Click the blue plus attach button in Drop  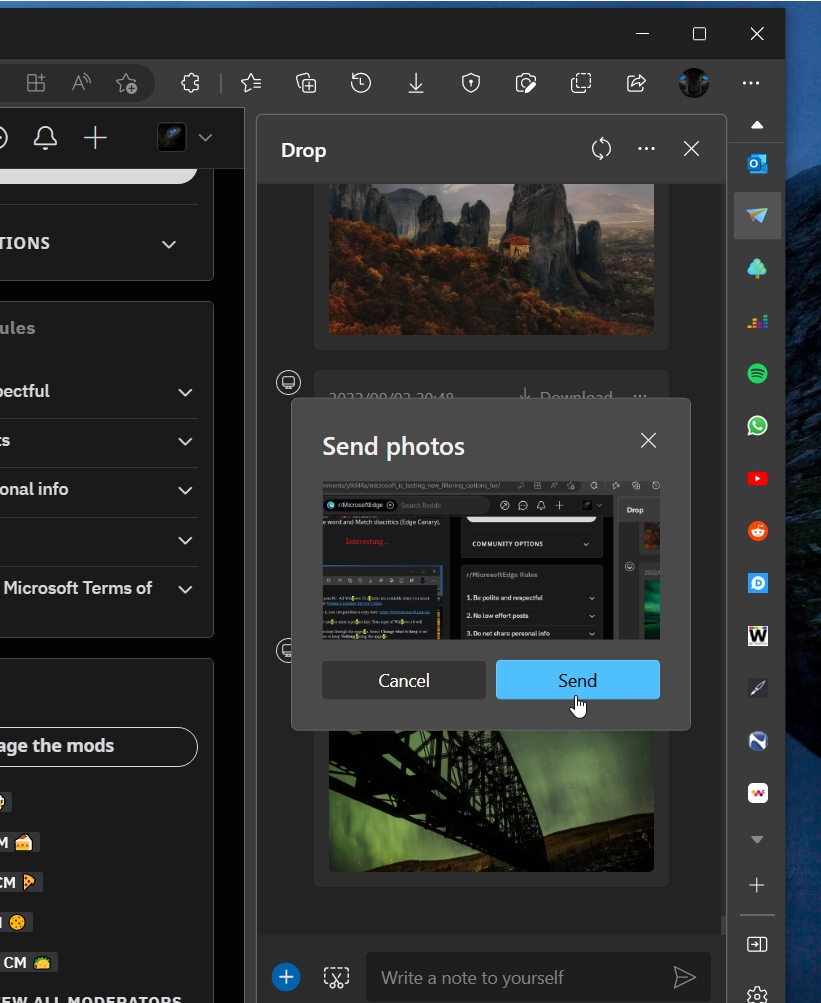286,977
